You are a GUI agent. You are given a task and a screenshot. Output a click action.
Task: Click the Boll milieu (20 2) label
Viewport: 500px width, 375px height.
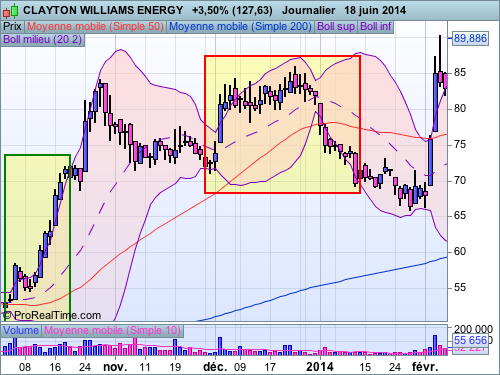coord(43,39)
